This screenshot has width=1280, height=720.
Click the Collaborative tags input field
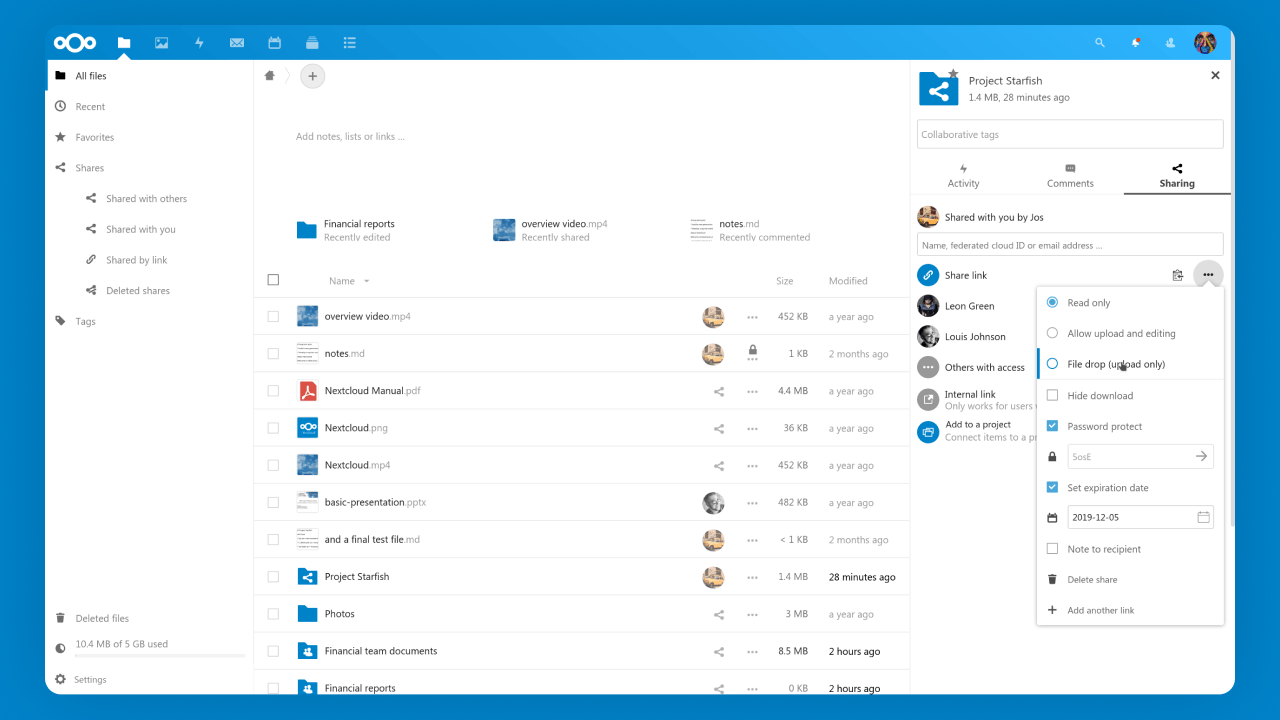[x=1069, y=135]
